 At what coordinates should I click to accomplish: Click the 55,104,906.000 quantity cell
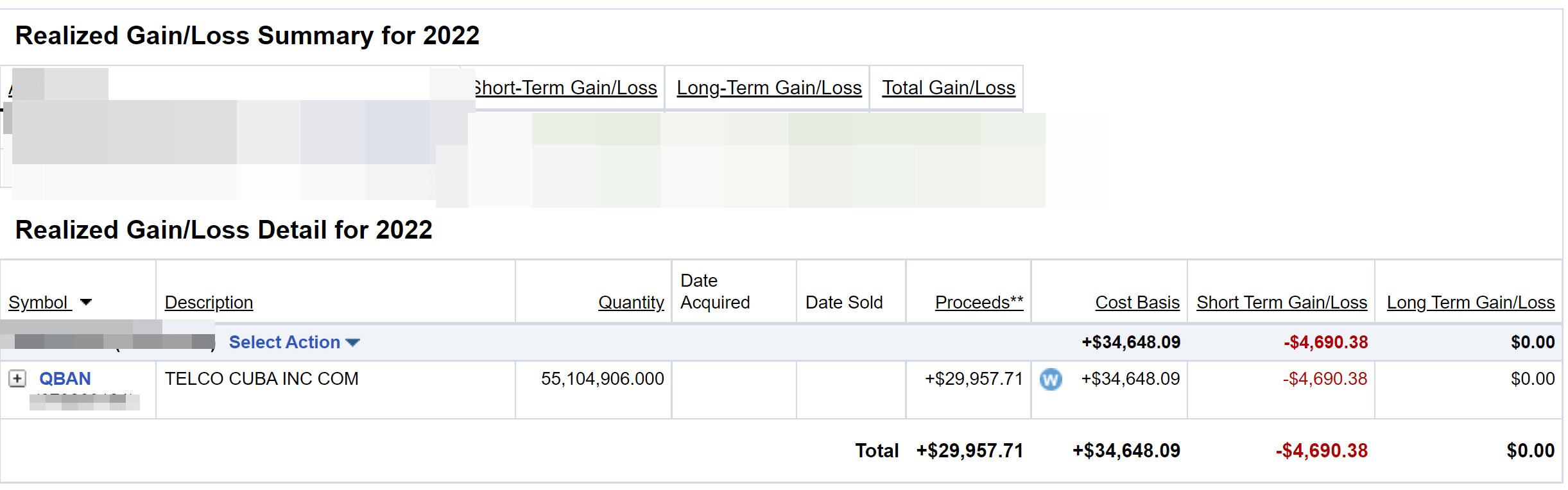[602, 378]
